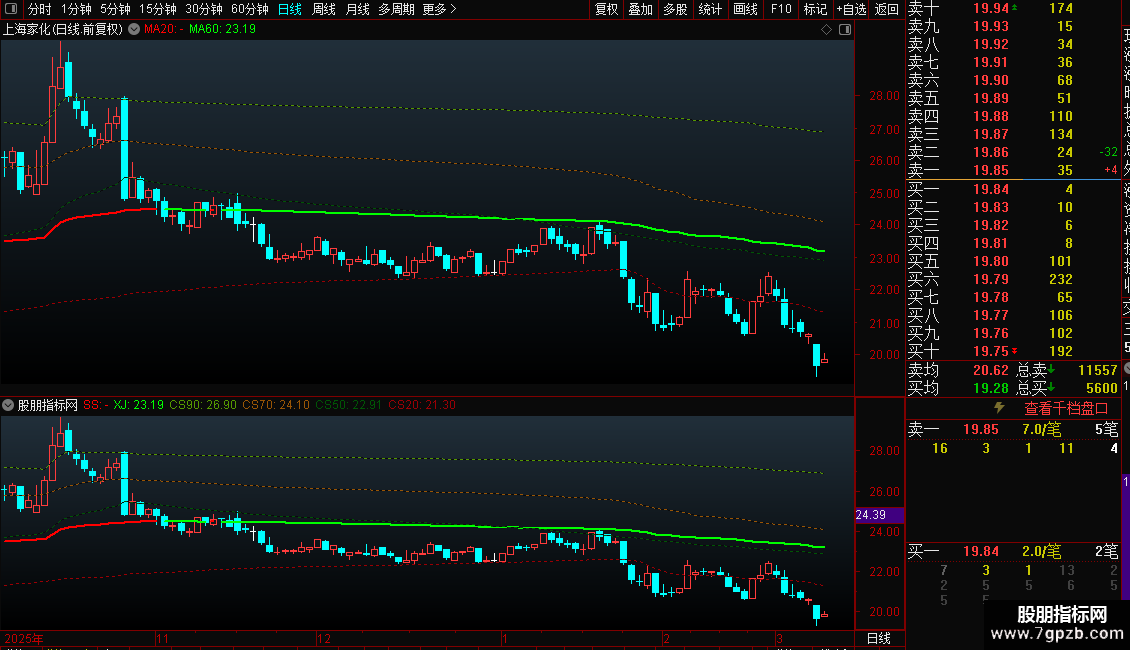Select the 卖十 19.94 order row
The height and width of the screenshot is (650, 1130).
pos(1013,8)
